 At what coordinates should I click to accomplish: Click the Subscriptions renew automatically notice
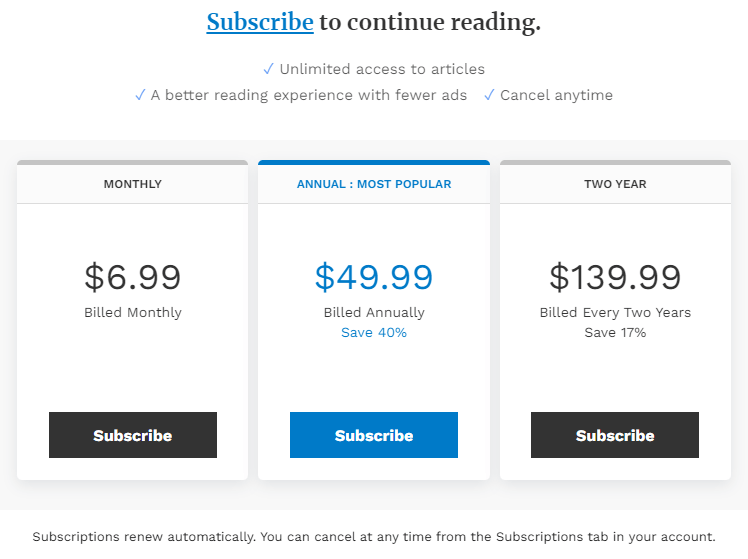(374, 537)
